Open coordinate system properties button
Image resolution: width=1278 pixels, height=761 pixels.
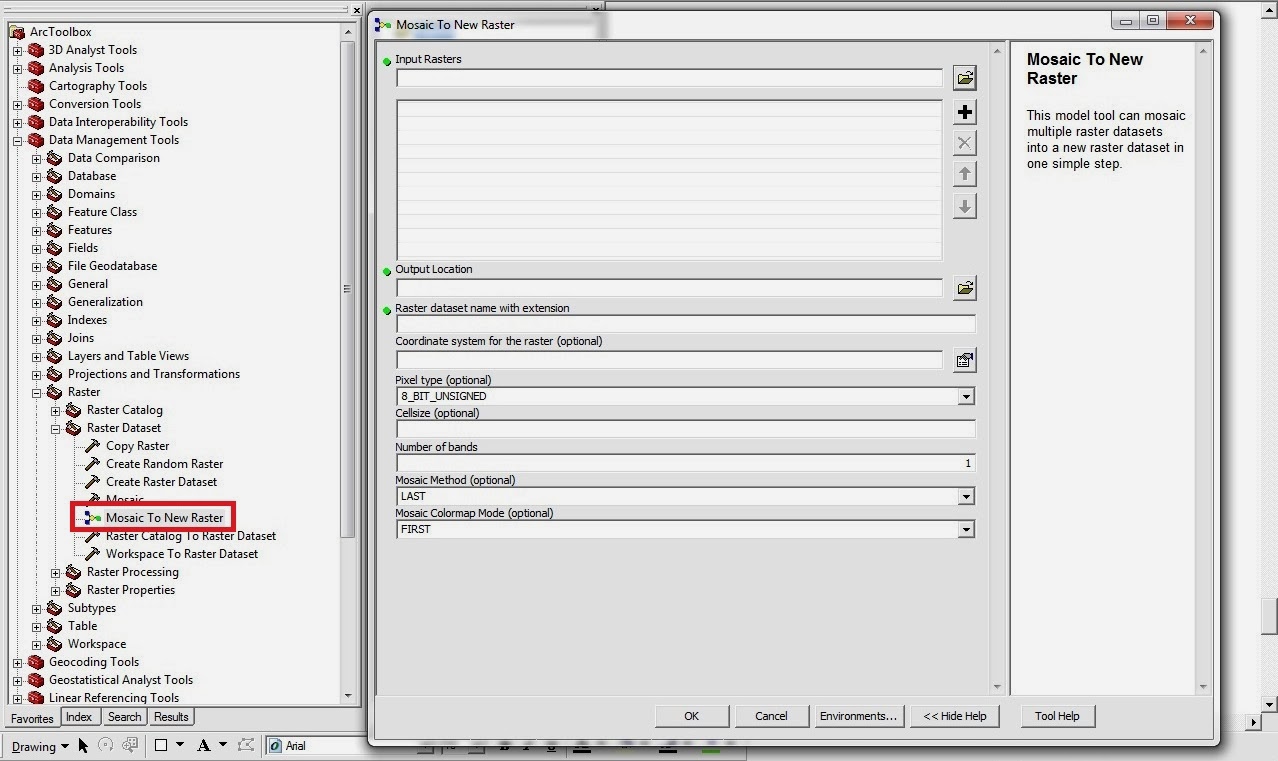[x=964, y=360]
